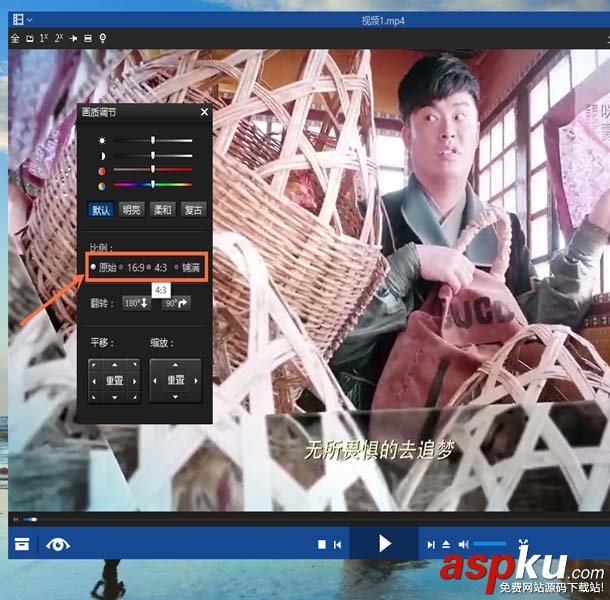
Task: Expand the dropdown arrow beside the logo
Action: click(30, 20)
